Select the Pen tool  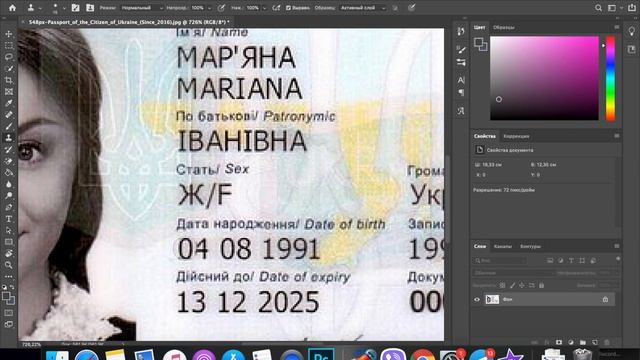9,207
